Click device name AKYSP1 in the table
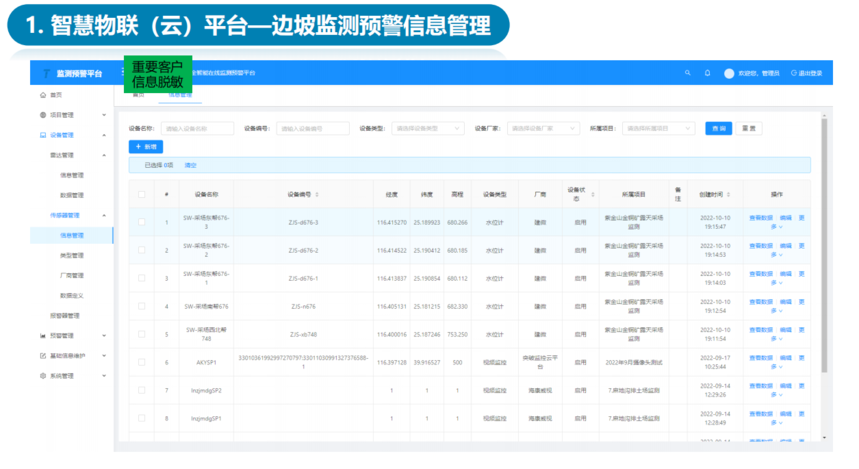This screenshot has height=469, width=859. point(207,362)
